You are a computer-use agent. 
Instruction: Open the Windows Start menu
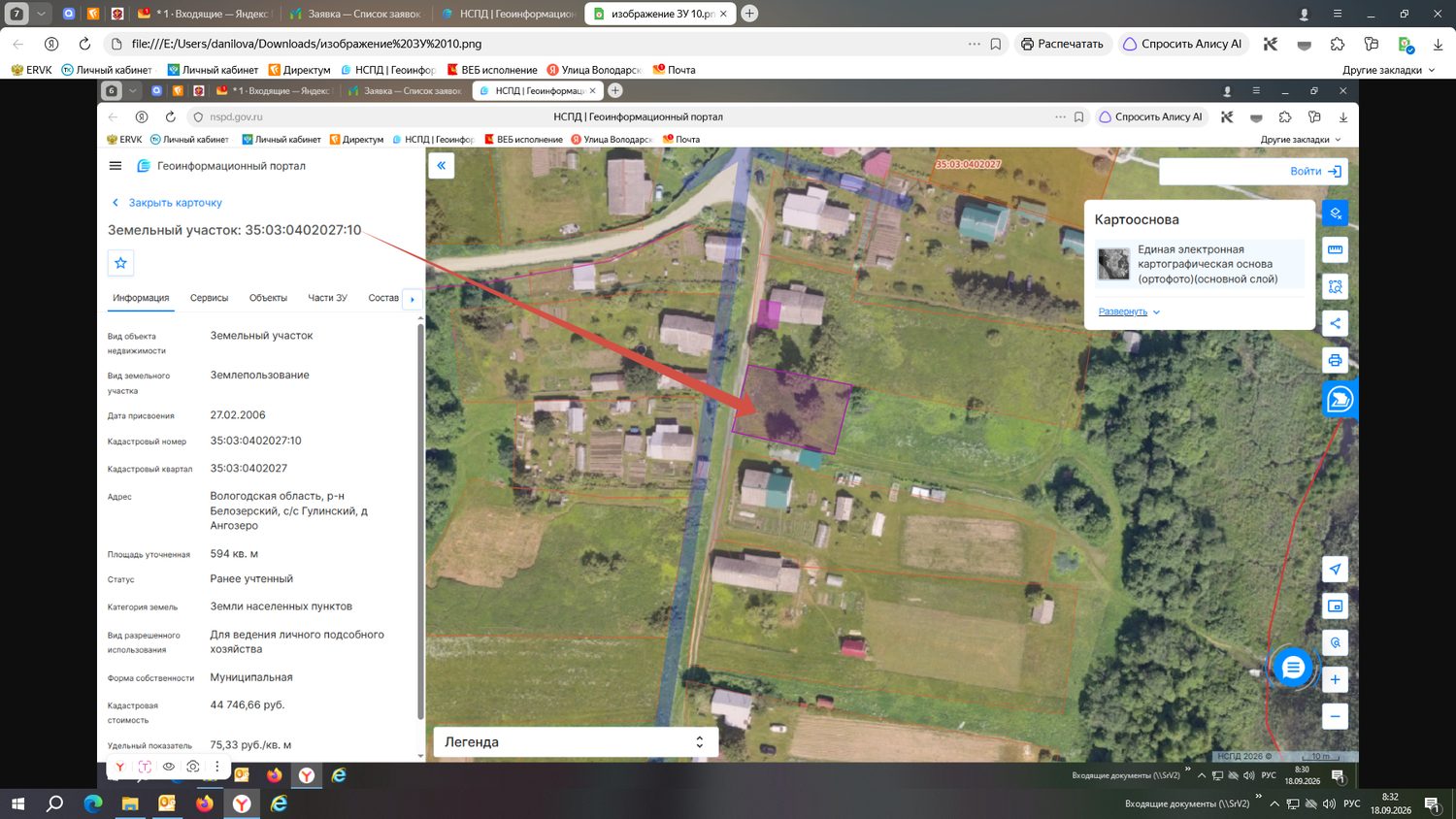17,803
